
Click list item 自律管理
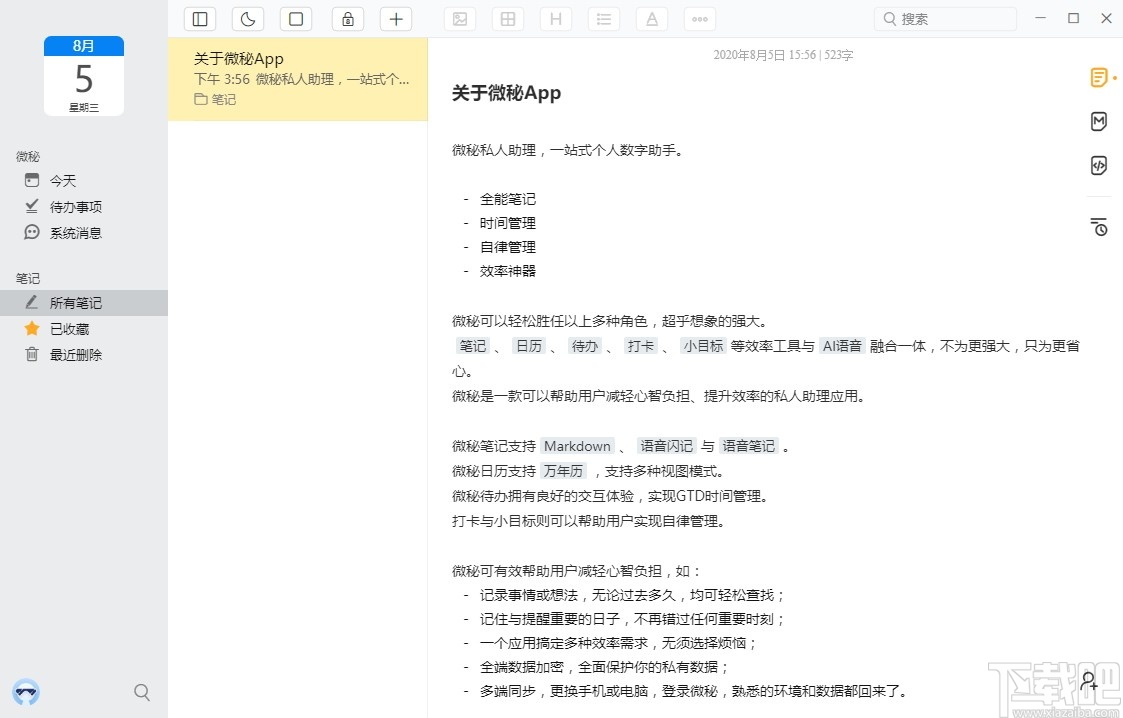point(508,247)
